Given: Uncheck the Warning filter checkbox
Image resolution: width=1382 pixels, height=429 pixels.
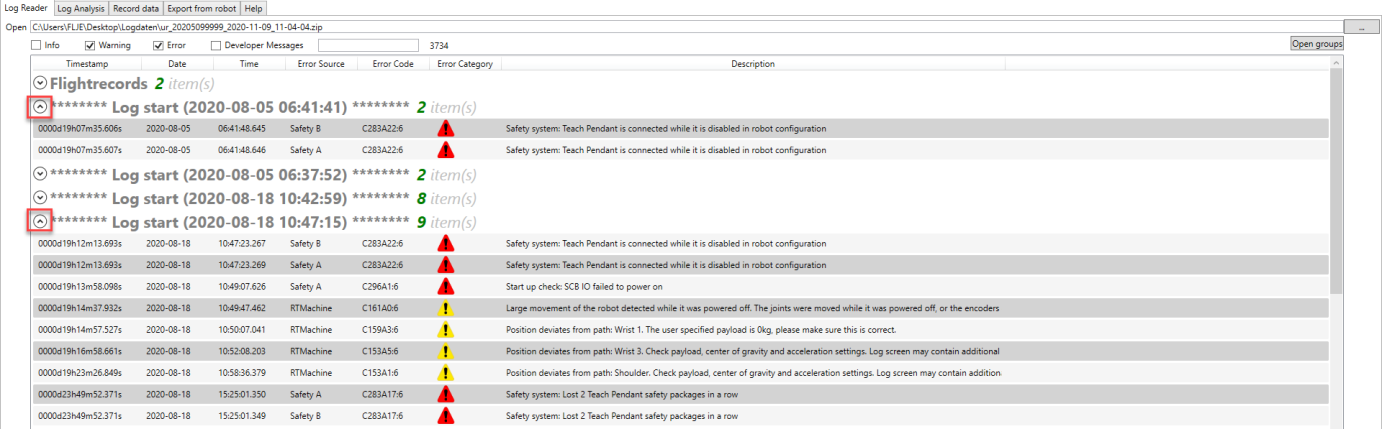Looking at the screenshot, I should (x=90, y=45).
